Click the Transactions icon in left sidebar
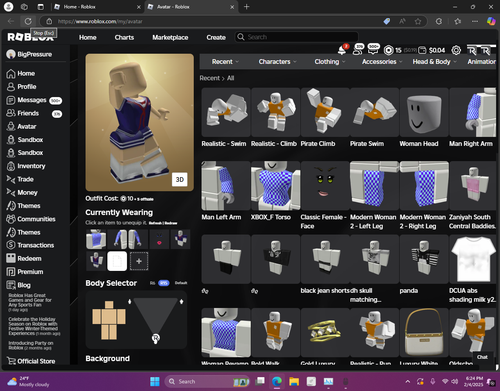Image resolution: width=500 pixels, height=391 pixels. point(11,245)
